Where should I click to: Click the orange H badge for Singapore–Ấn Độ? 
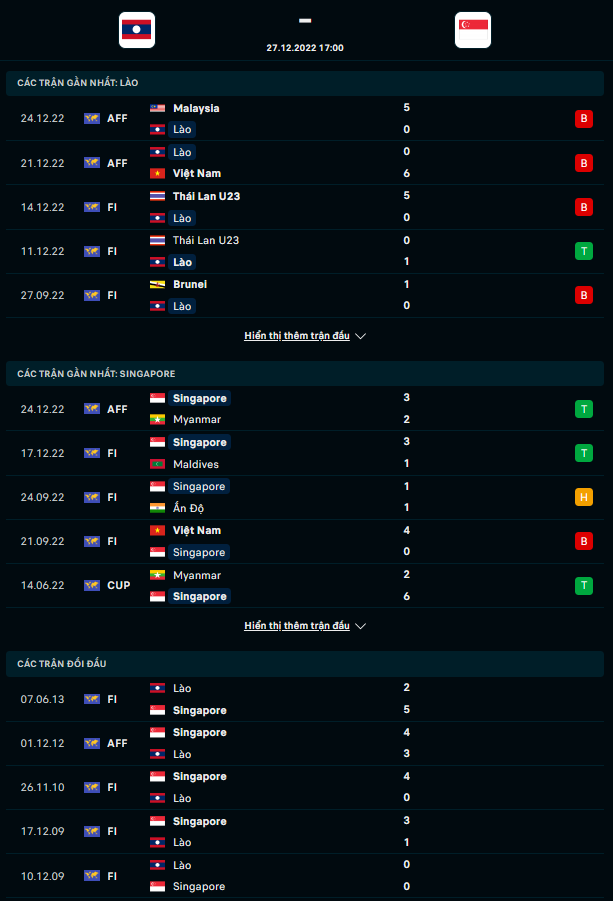point(583,497)
